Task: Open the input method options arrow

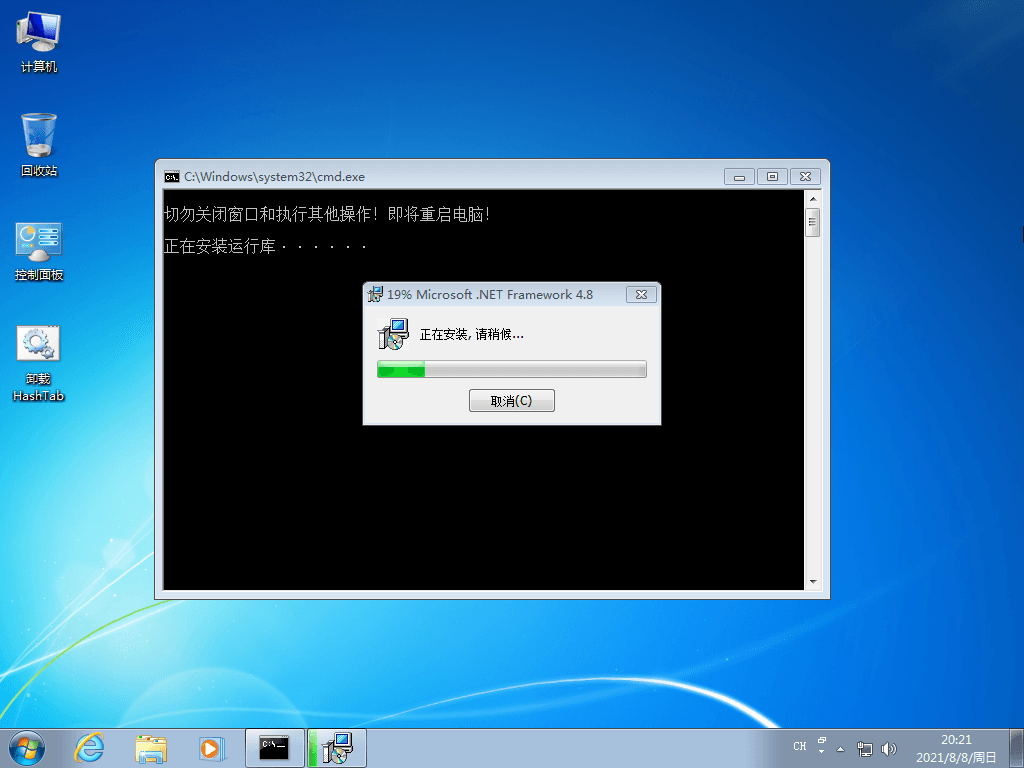Action: 820,746
